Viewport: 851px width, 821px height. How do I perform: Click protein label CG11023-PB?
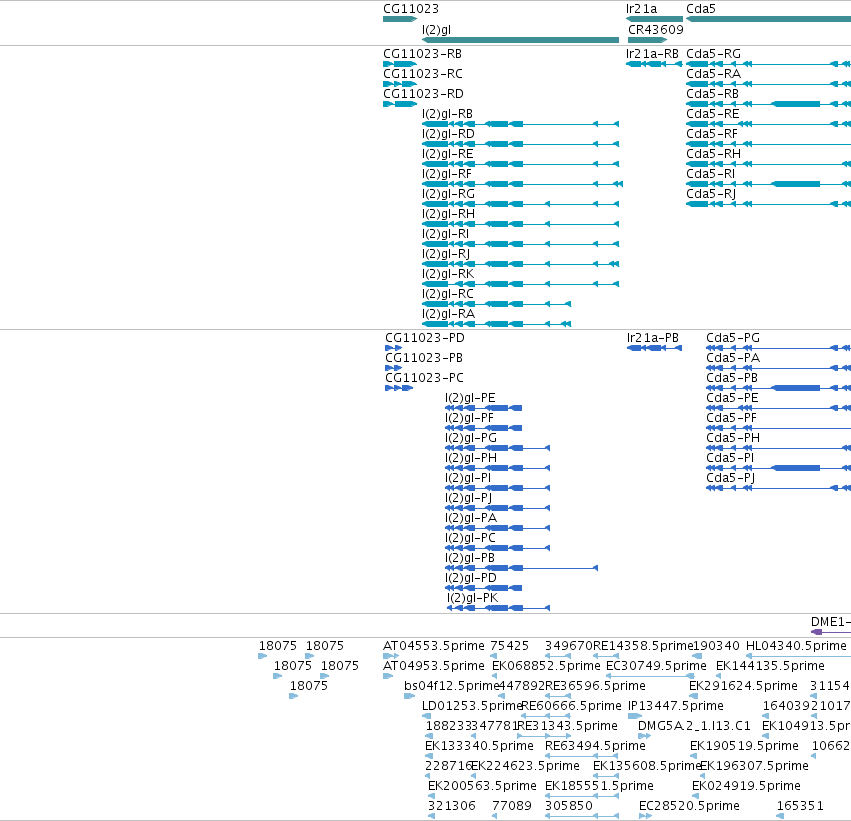(x=424, y=358)
